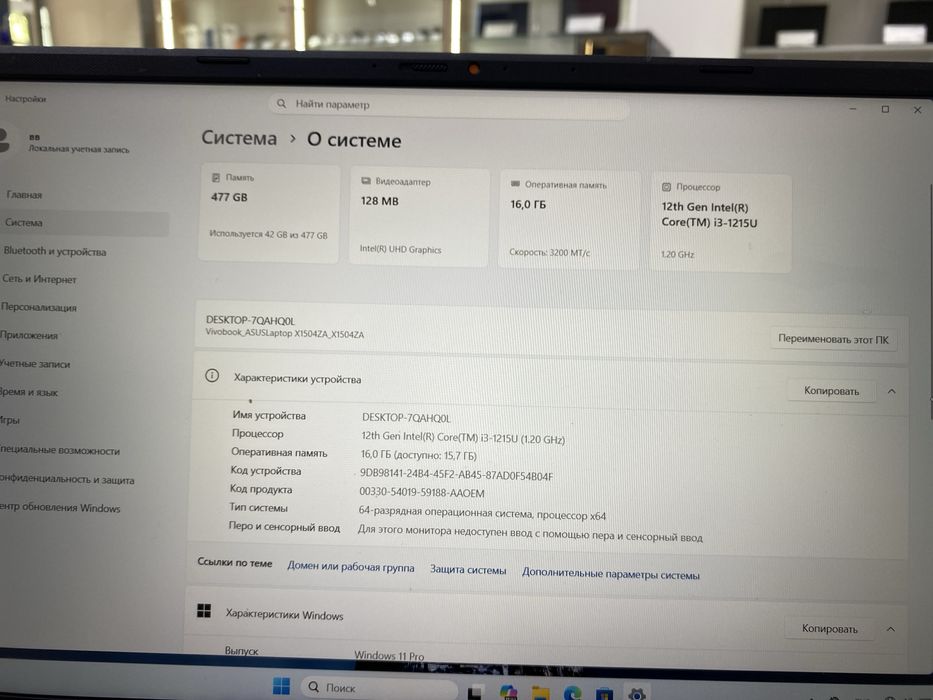This screenshot has height=700, width=933.
Task: Open the Память 477 GB card
Action: point(269,213)
